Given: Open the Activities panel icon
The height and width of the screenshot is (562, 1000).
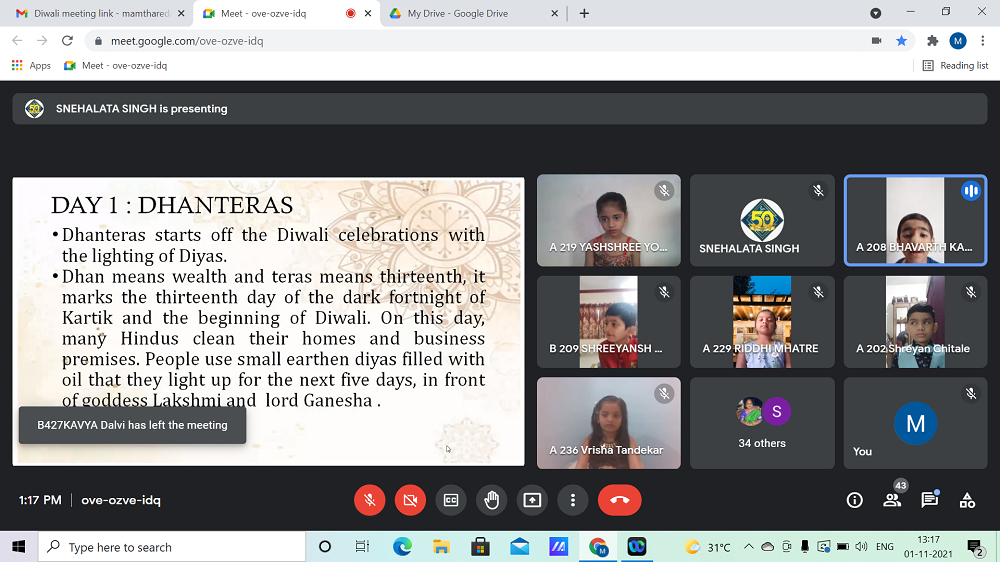Looking at the screenshot, I should 967,500.
